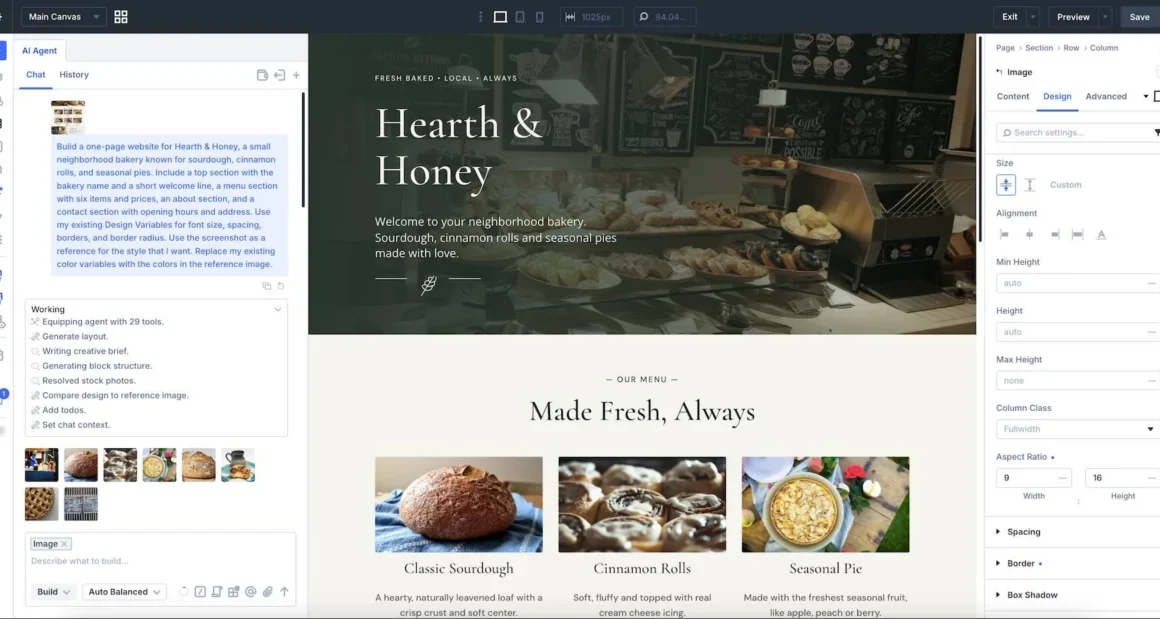Viewport: 1160px width, 619px height.
Task: Click the wheat icon in hero section
Action: [428, 284]
